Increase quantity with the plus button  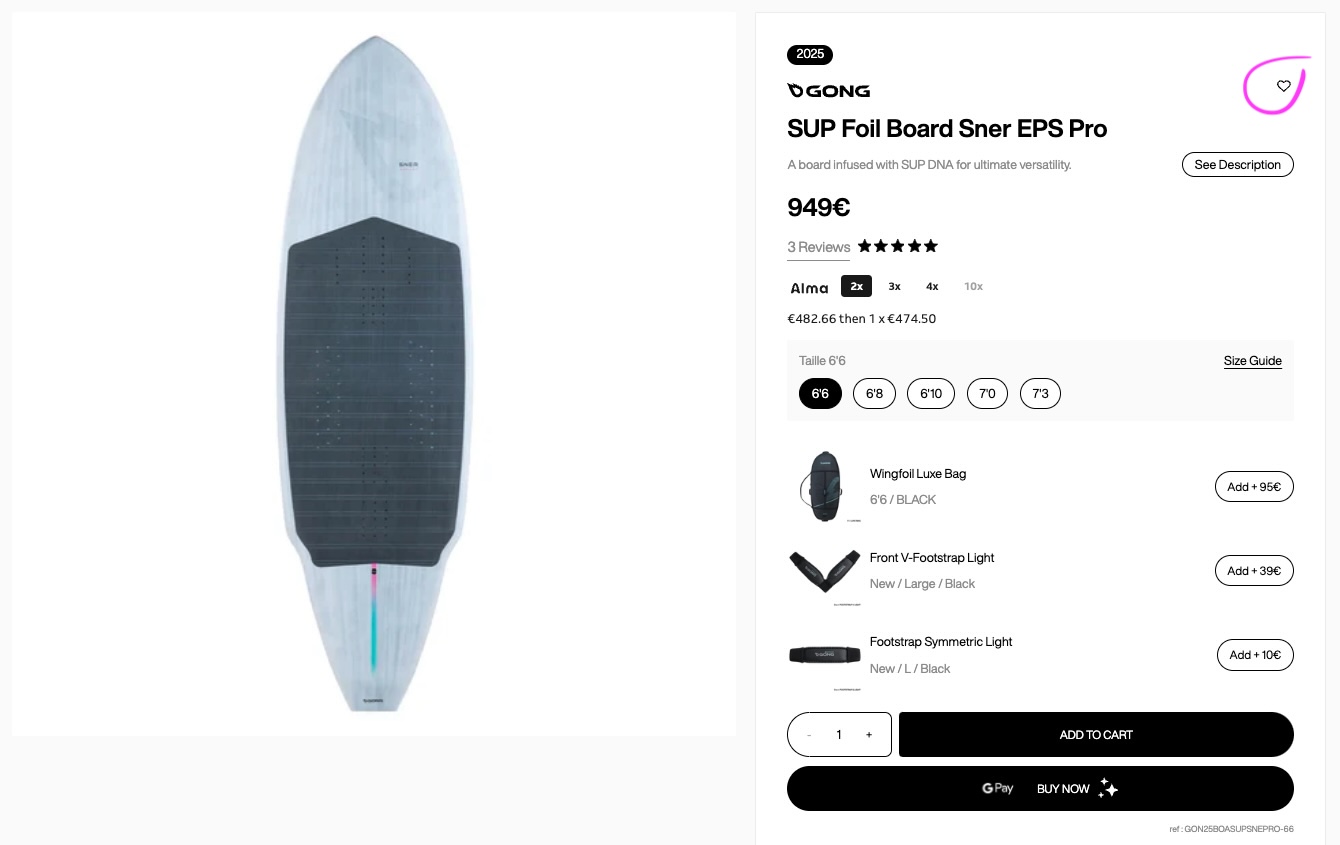(x=868, y=735)
